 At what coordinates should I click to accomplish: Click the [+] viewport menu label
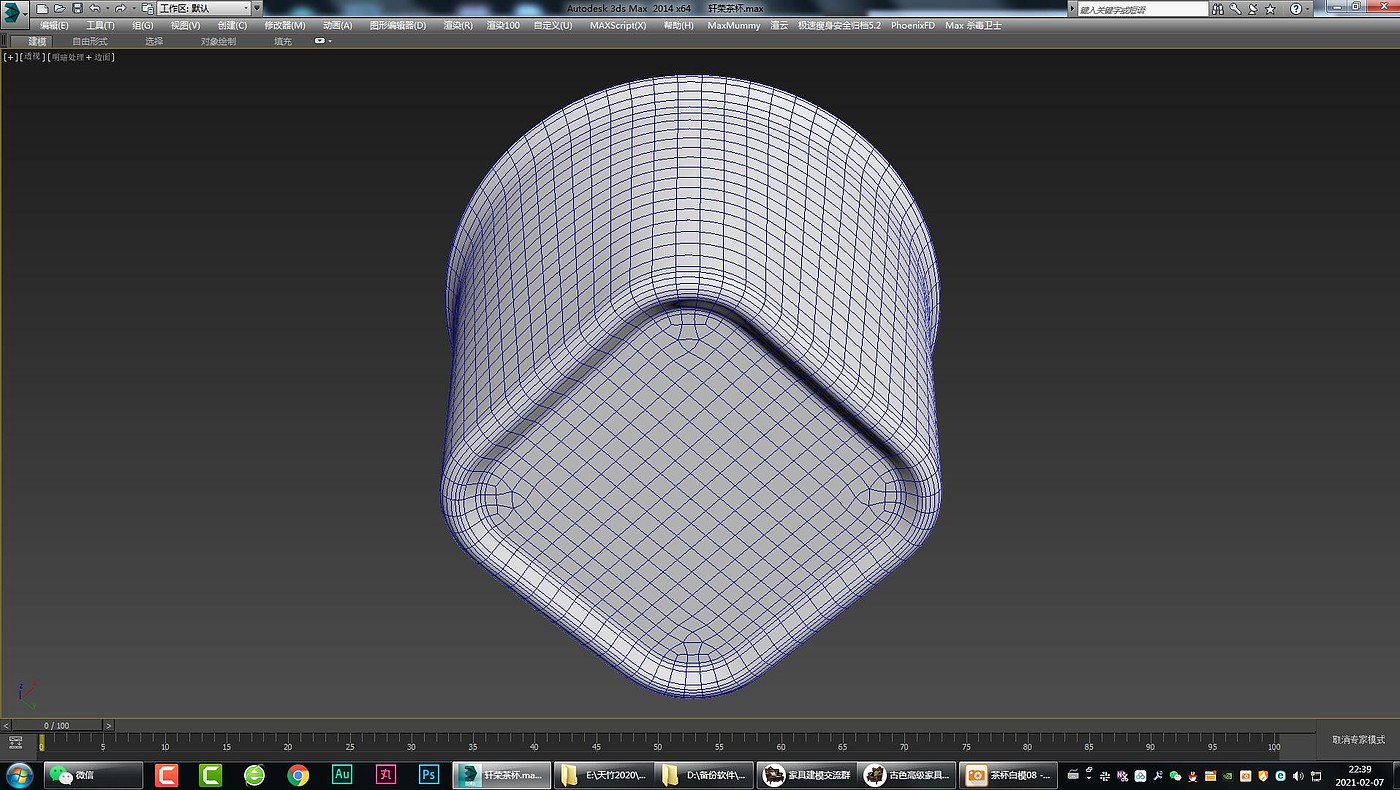(10, 57)
